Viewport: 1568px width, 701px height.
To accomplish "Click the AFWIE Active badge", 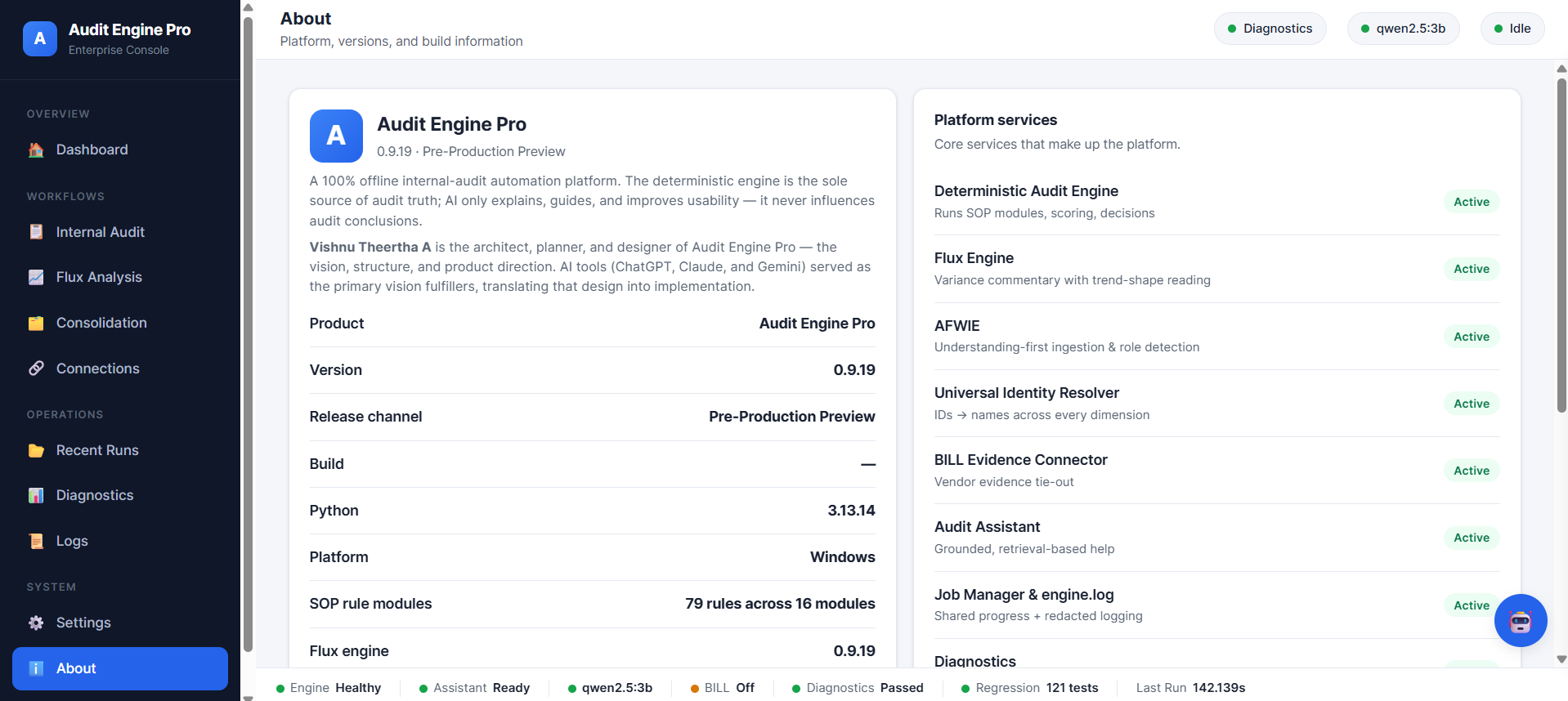I will point(1471,337).
